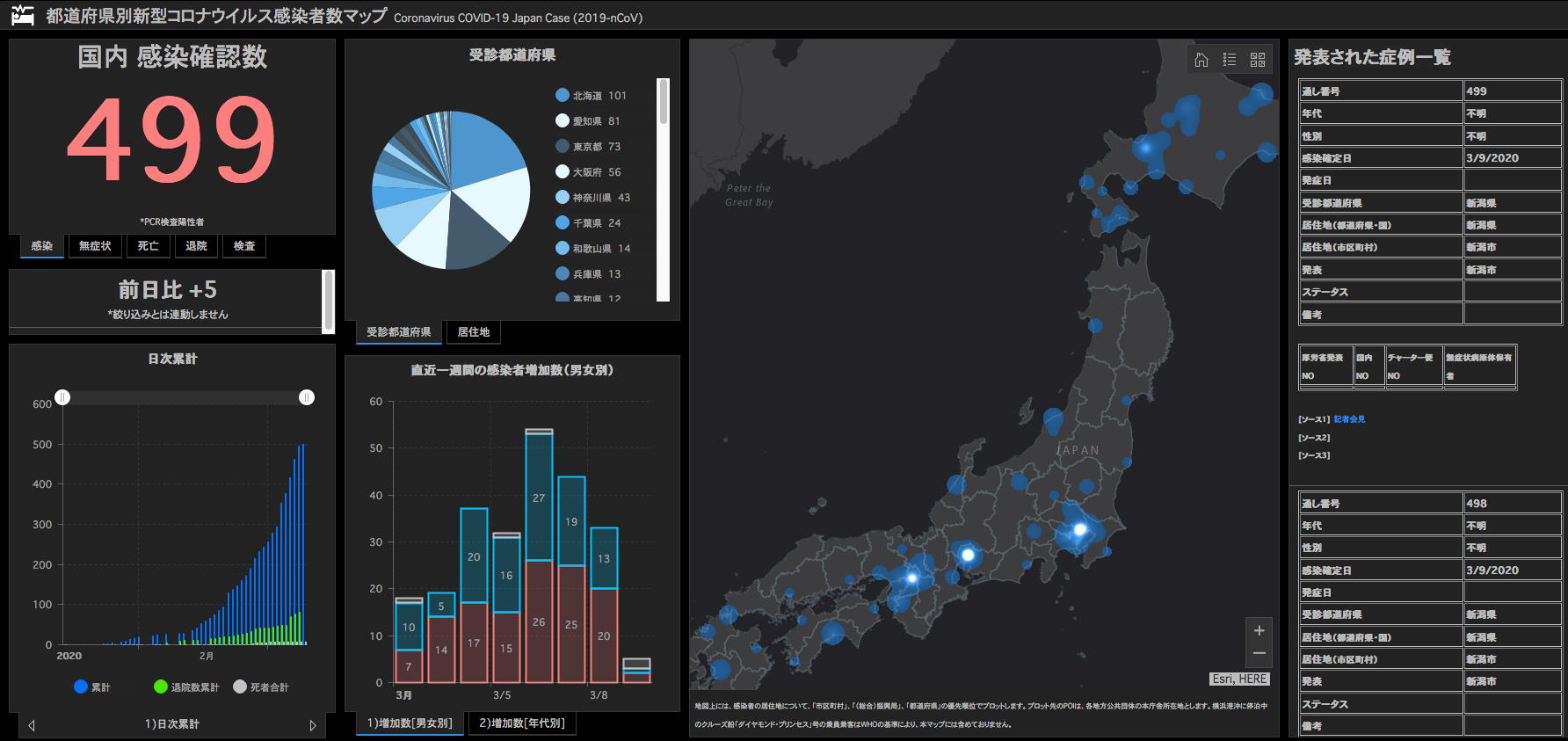Click 感染確定日 3/9/2020 in case 498
Image resolution: width=1568 pixels, height=741 pixels.
[x=1512, y=570]
